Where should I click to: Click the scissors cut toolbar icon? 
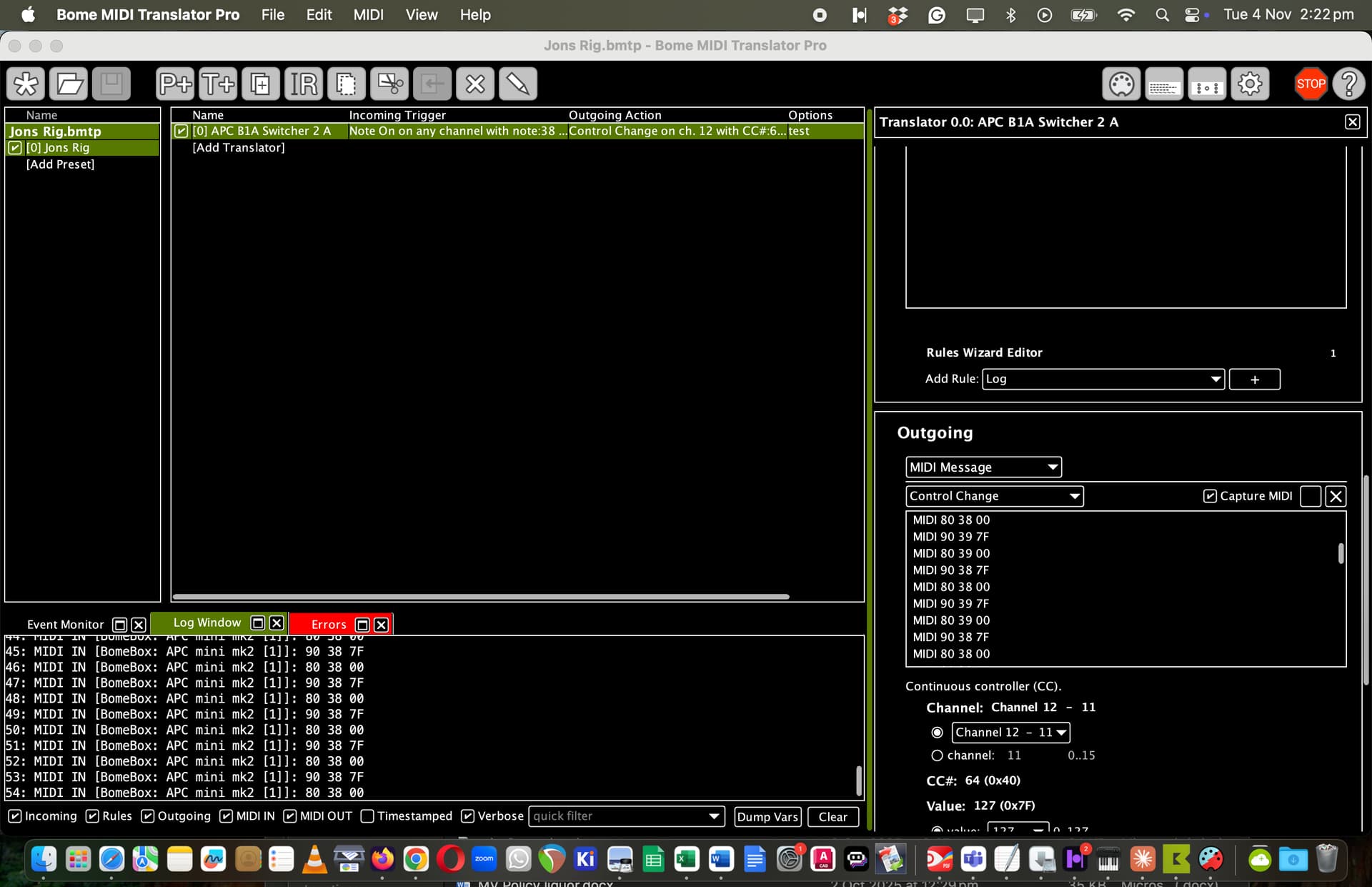coord(389,84)
